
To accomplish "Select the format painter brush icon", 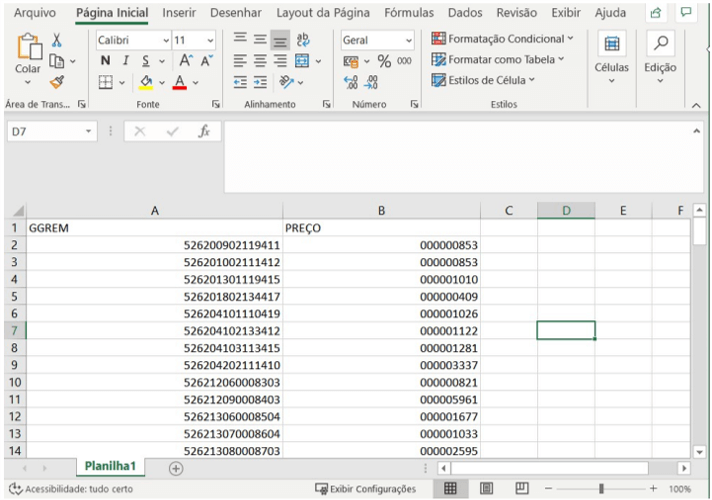I will (57, 84).
